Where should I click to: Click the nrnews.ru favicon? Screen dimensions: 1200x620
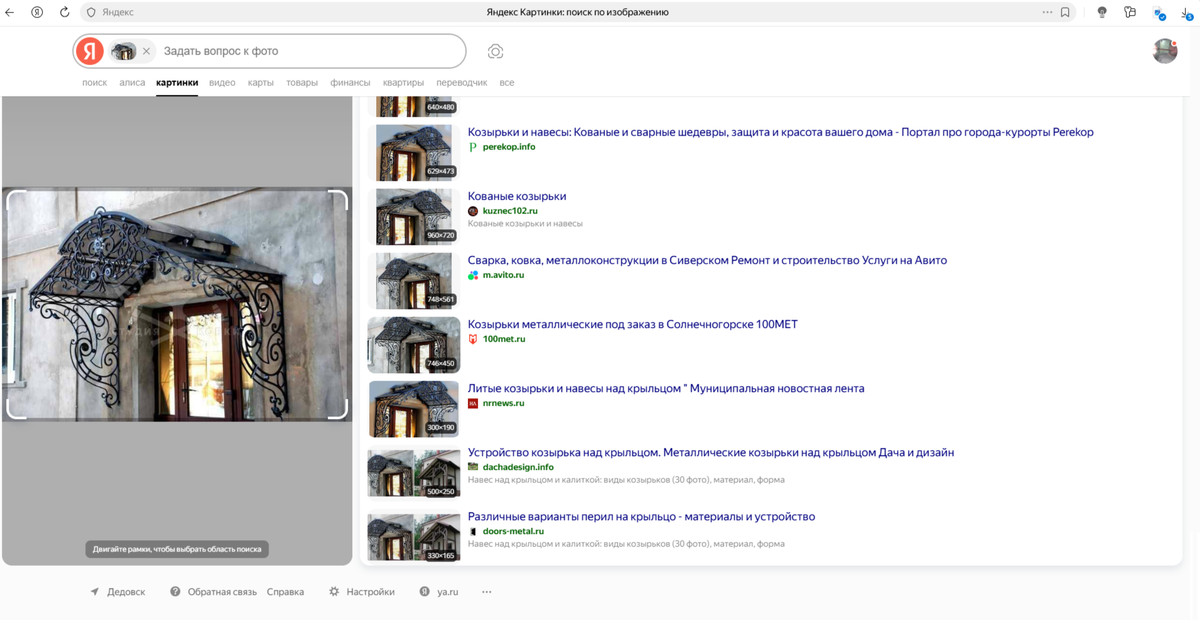click(473, 403)
